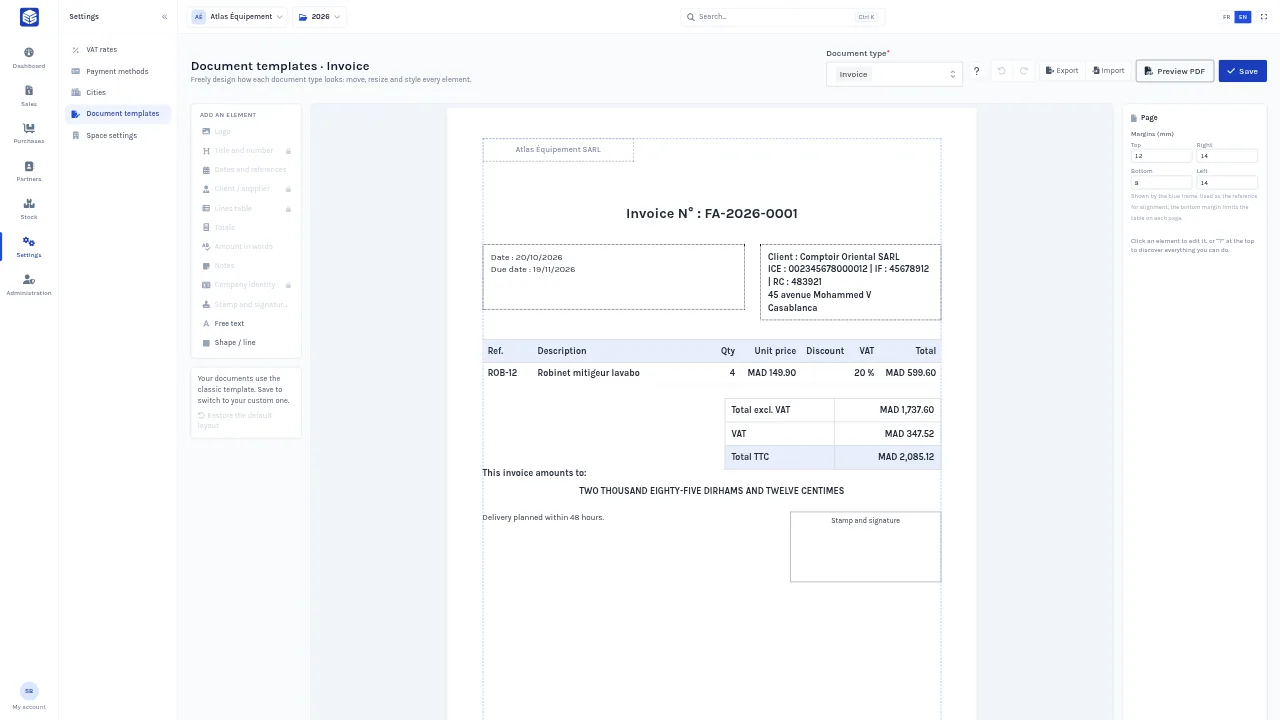Switch language to EN
The width and height of the screenshot is (1280, 720).
coord(1243,17)
